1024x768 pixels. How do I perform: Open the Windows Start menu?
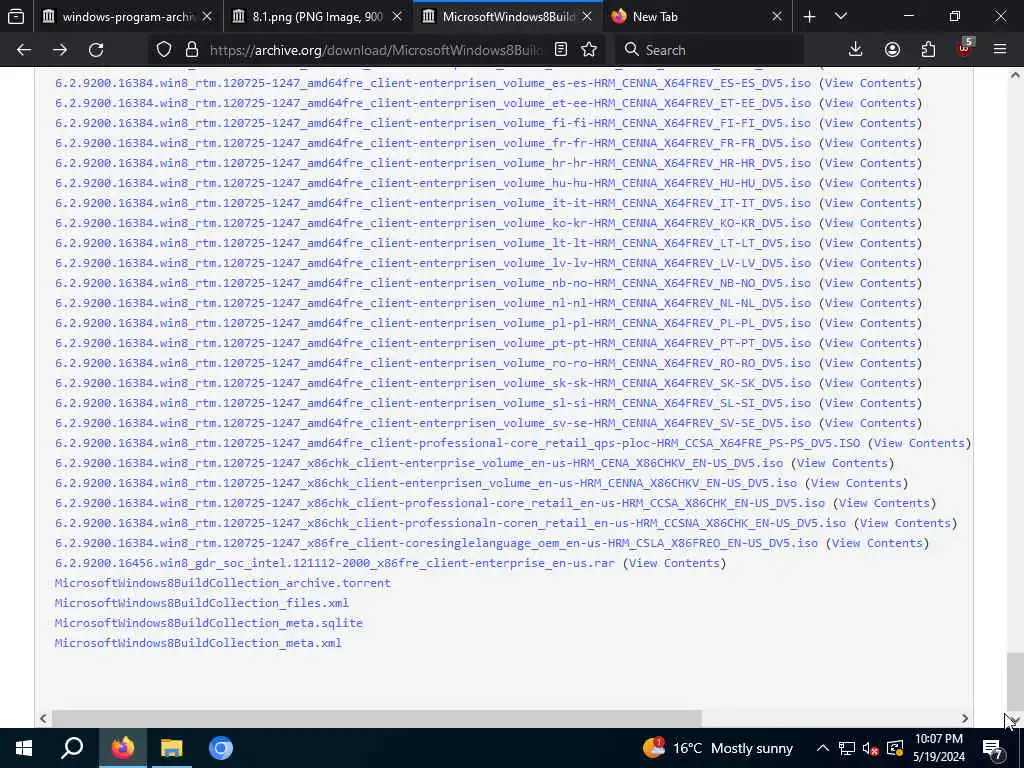click(24, 748)
